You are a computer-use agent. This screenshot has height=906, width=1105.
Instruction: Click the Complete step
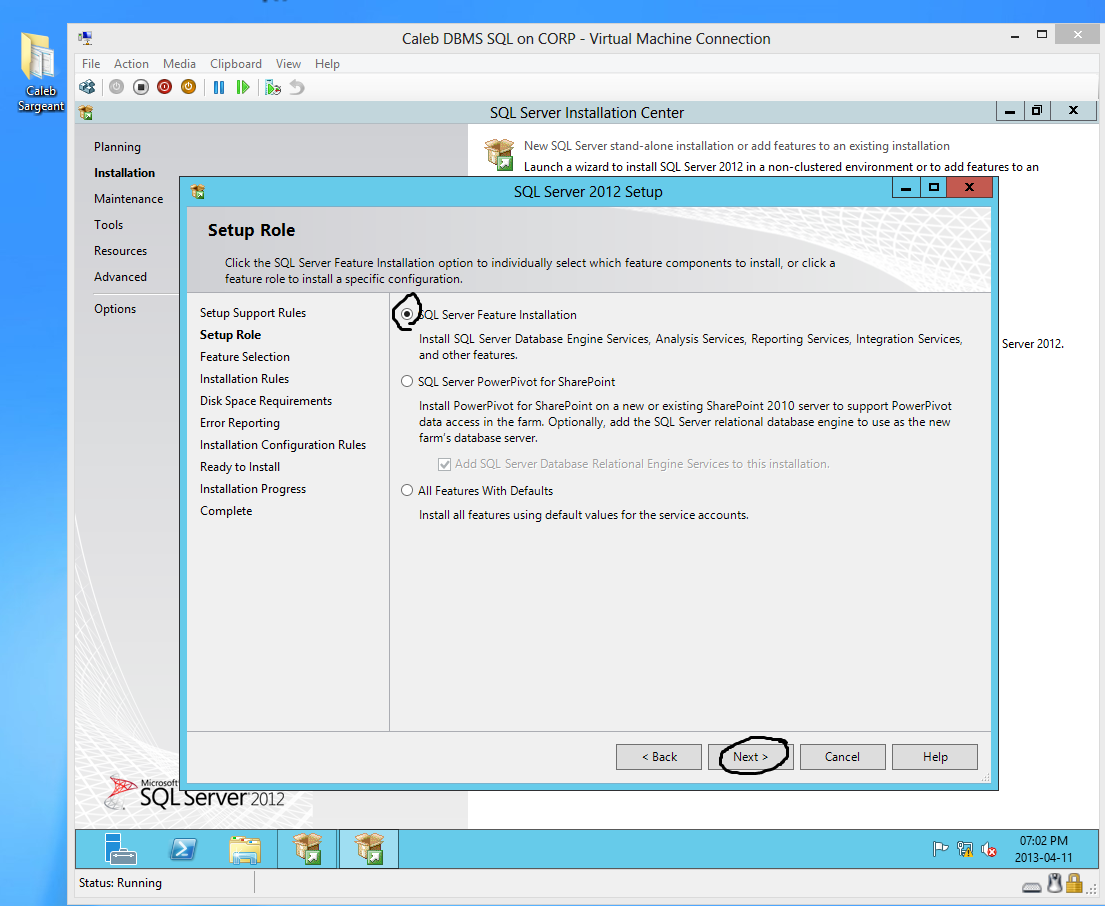click(226, 511)
